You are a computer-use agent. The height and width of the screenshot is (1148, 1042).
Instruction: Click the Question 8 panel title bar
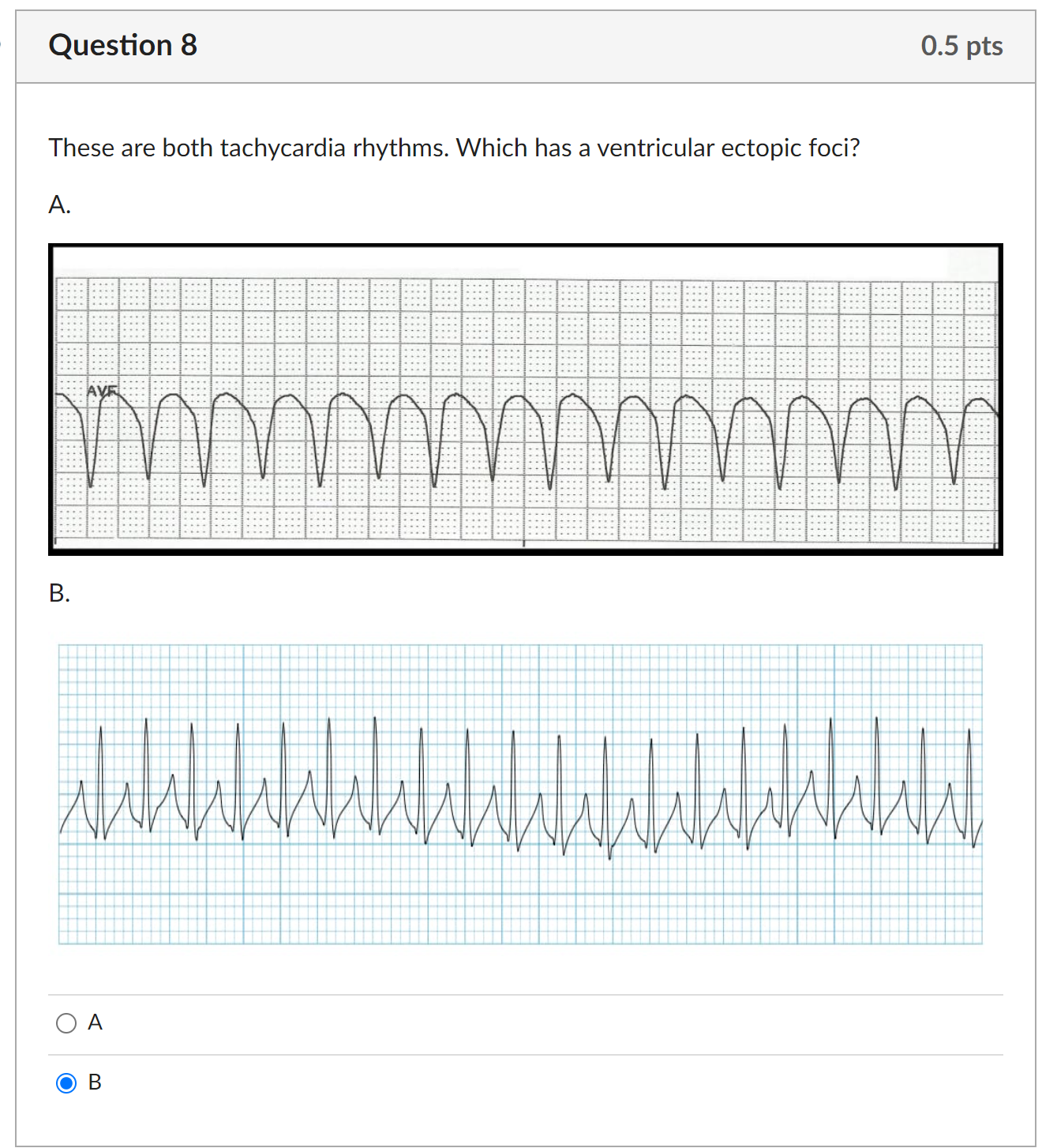coord(521,45)
